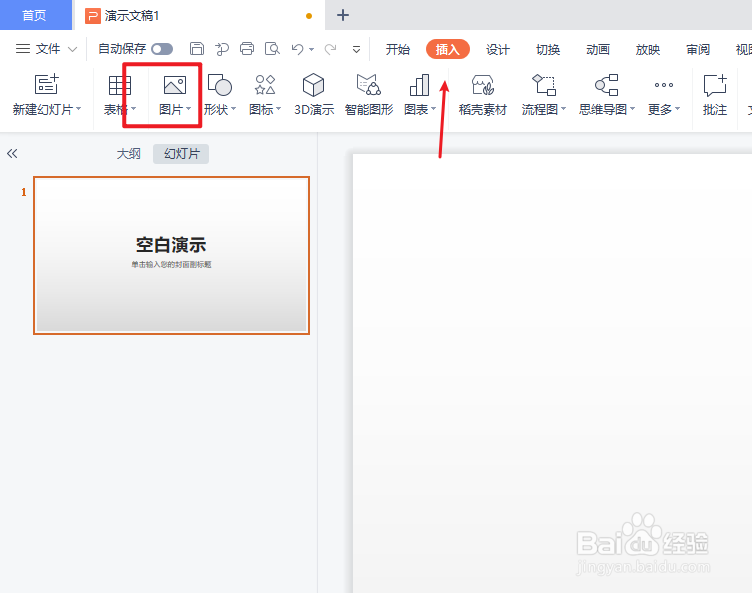Expand the 形状 dropdown arrow
Screen dimensions: 752x593
(x=234, y=109)
